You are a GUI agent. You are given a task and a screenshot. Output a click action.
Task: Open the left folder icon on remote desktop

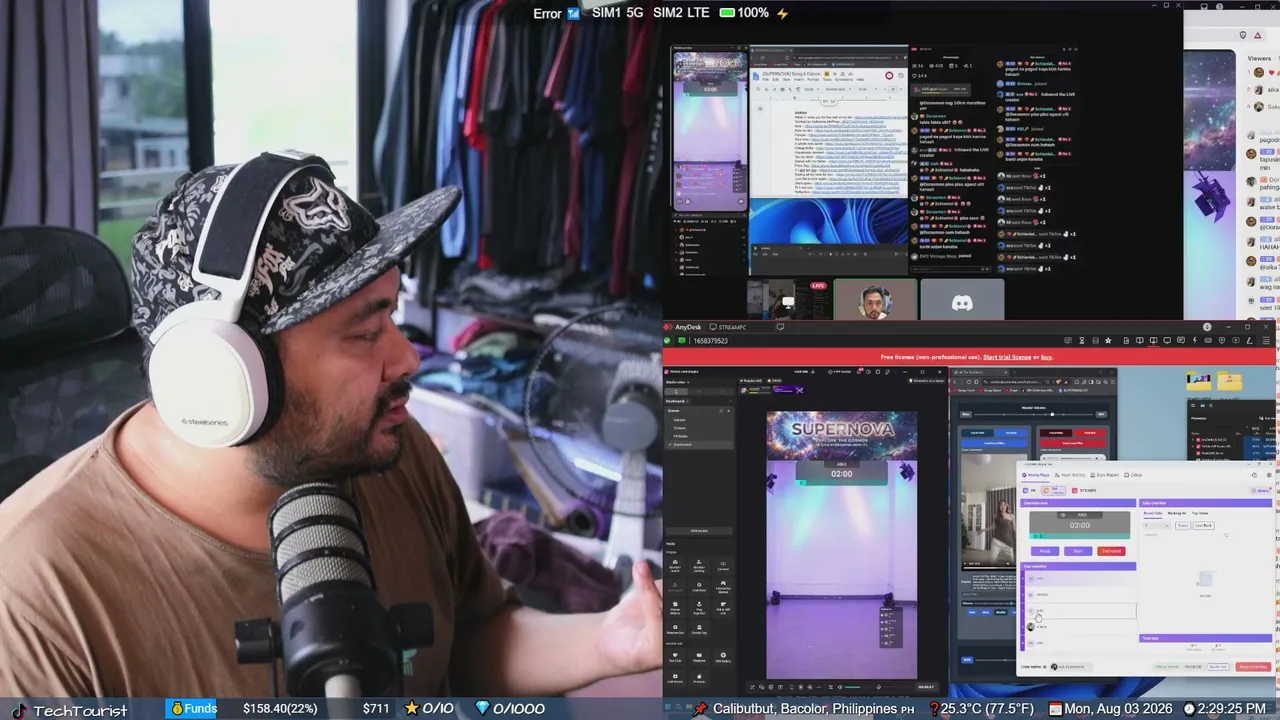click(x=1198, y=381)
